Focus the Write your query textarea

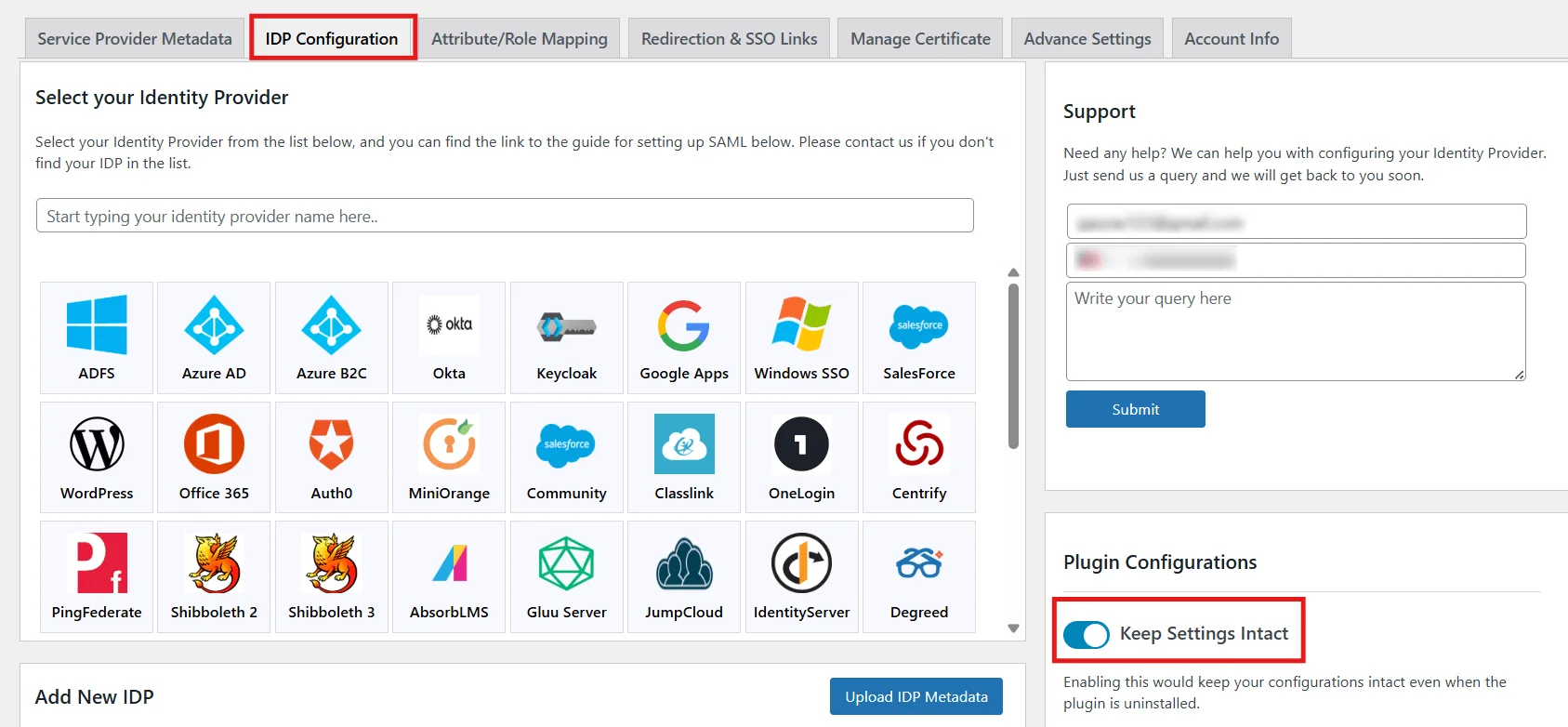pos(1295,331)
